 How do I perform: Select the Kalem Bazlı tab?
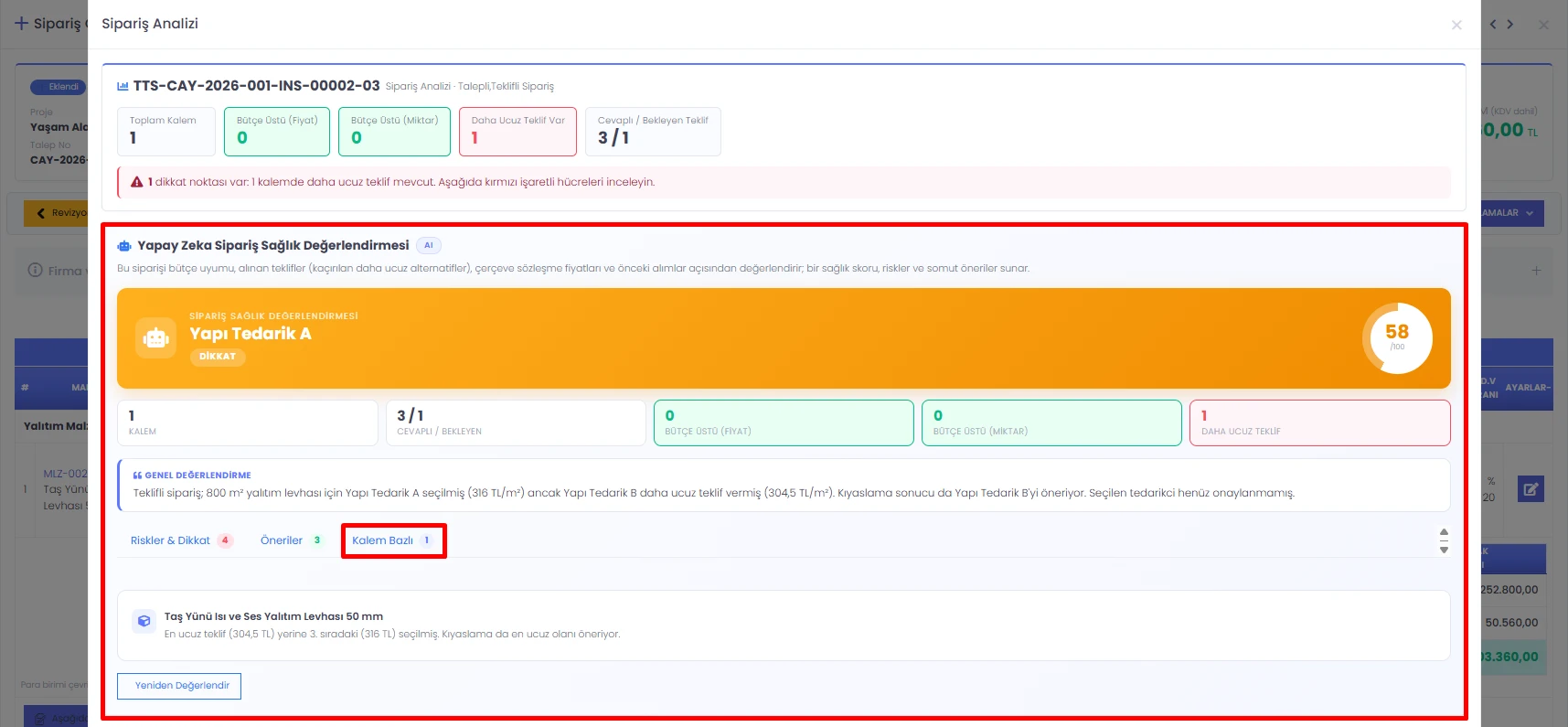tap(393, 540)
